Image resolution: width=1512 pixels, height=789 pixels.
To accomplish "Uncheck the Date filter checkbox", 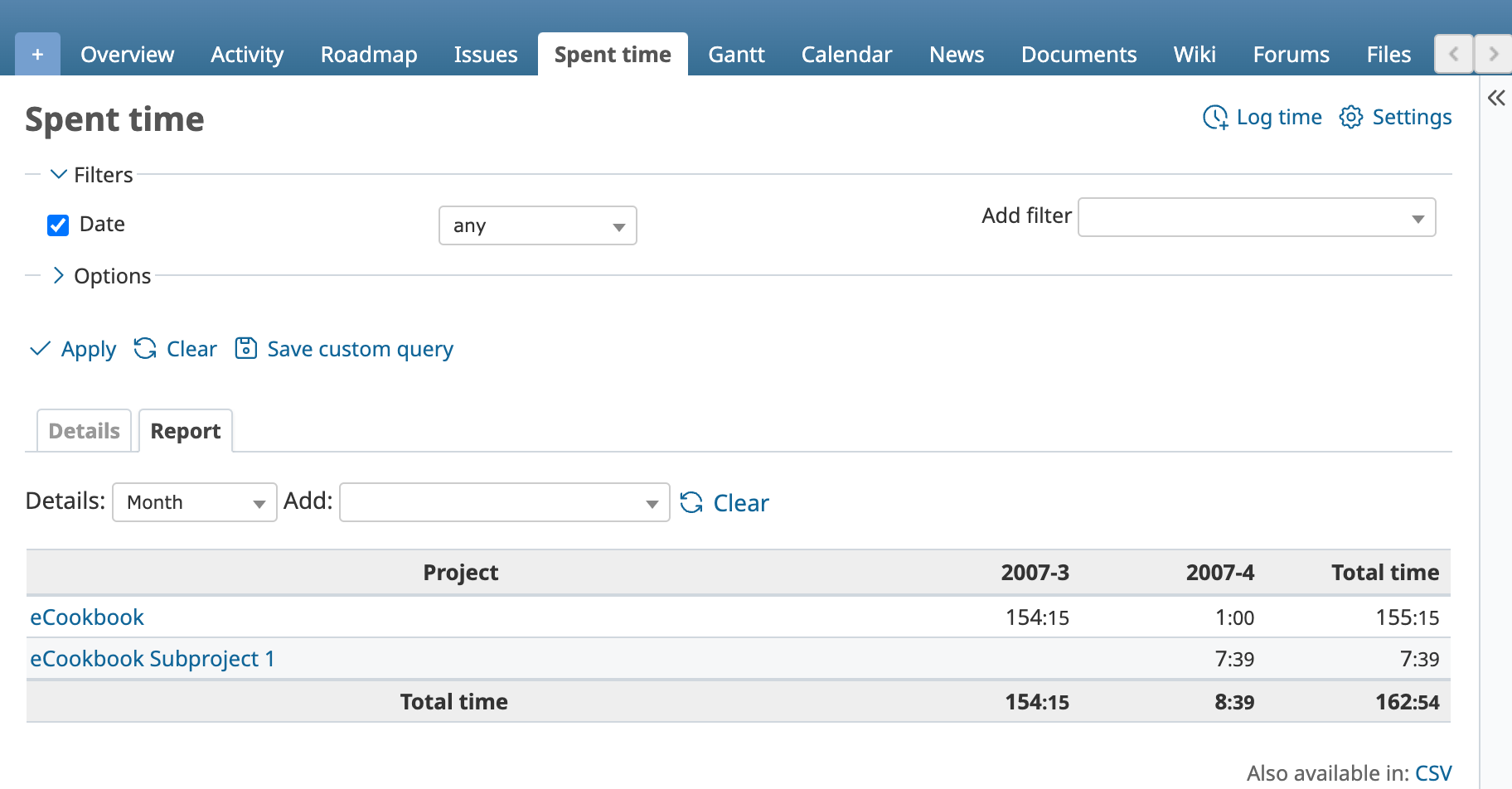I will click(58, 225).
